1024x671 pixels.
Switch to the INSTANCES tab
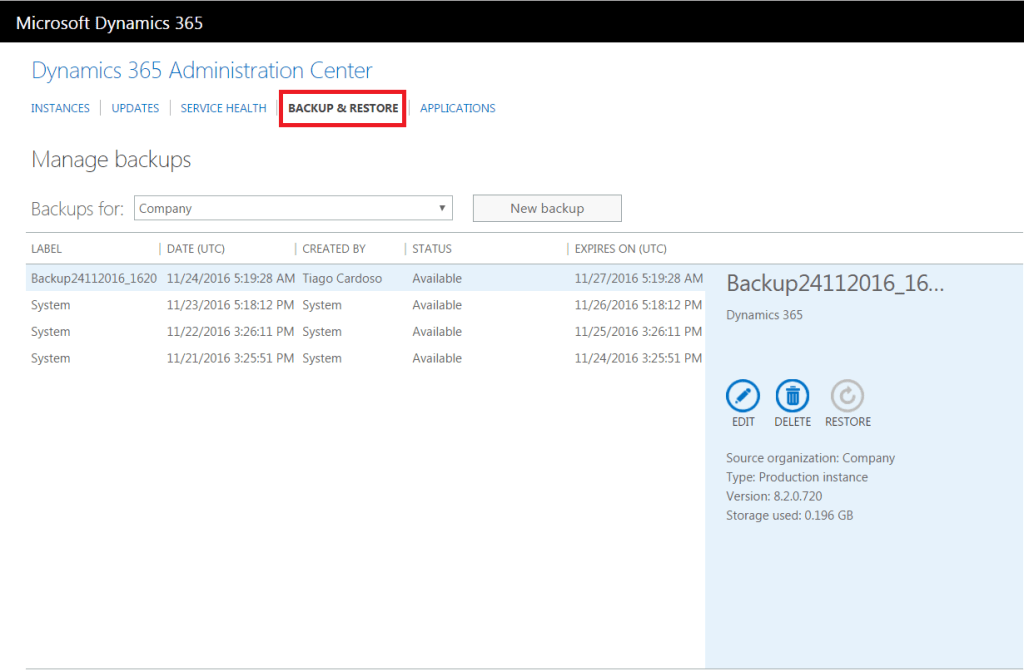point(60,108)
